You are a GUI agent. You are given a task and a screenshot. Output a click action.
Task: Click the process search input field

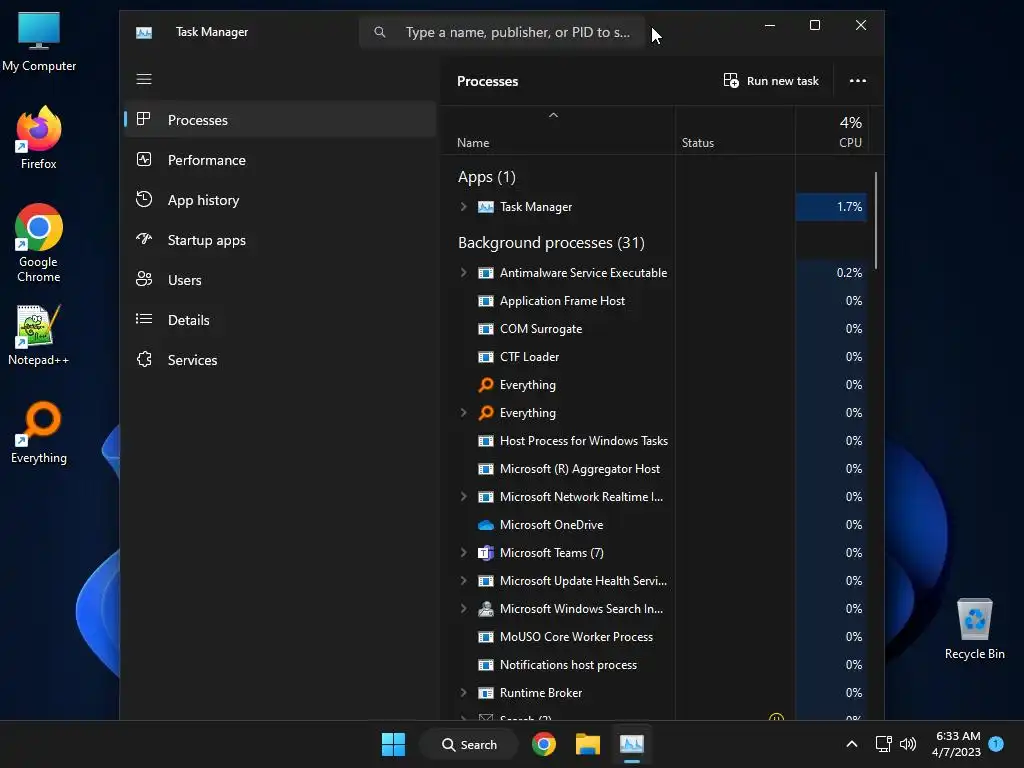(x=502, y=32)
